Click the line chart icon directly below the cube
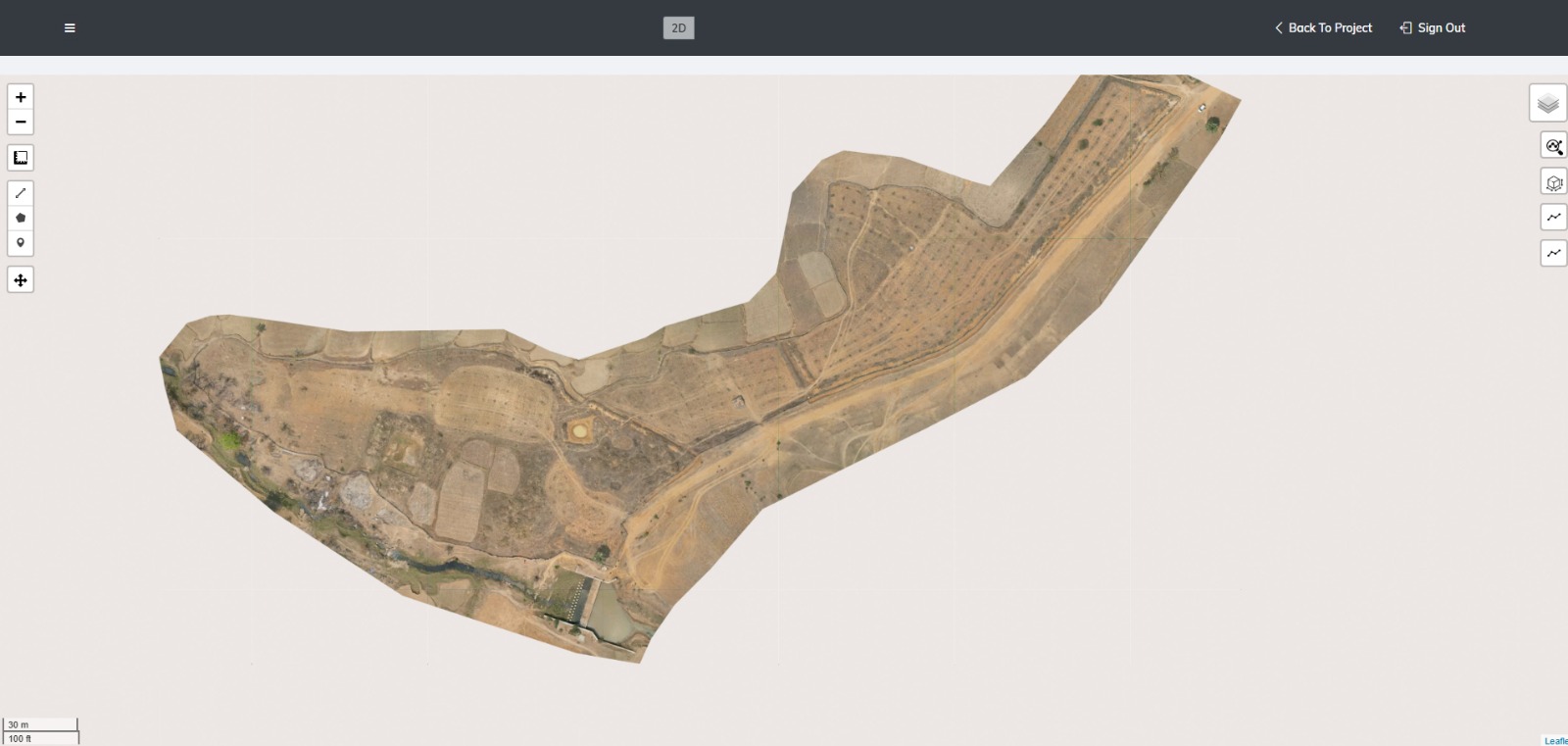Viewport: 1568px width, 746px height. point(1553,218)
